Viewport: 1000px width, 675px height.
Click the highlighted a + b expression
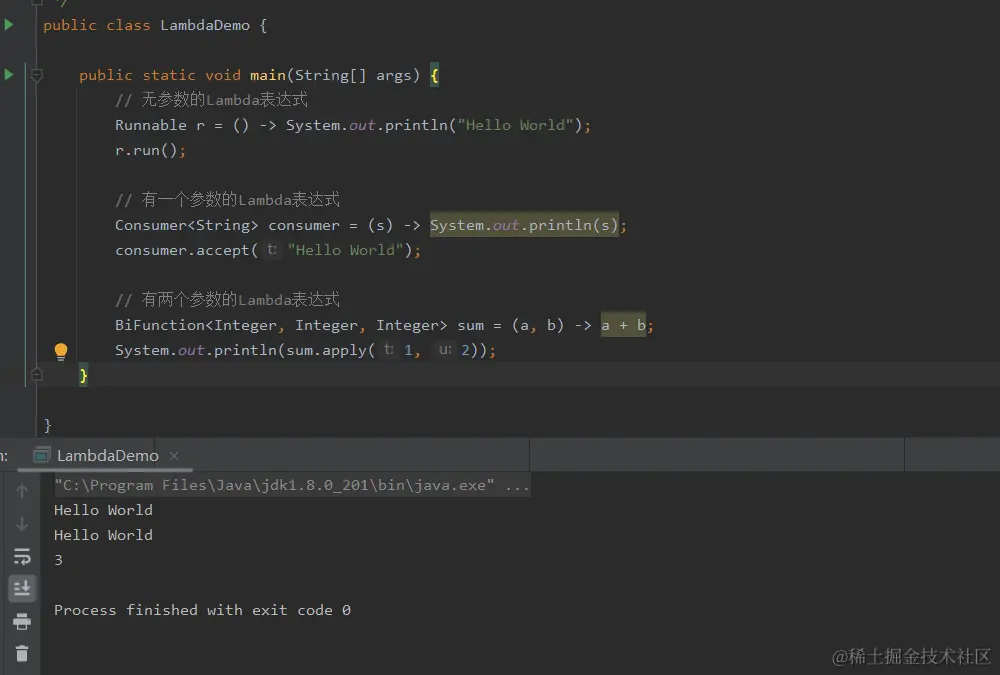[x=622, y=324]
